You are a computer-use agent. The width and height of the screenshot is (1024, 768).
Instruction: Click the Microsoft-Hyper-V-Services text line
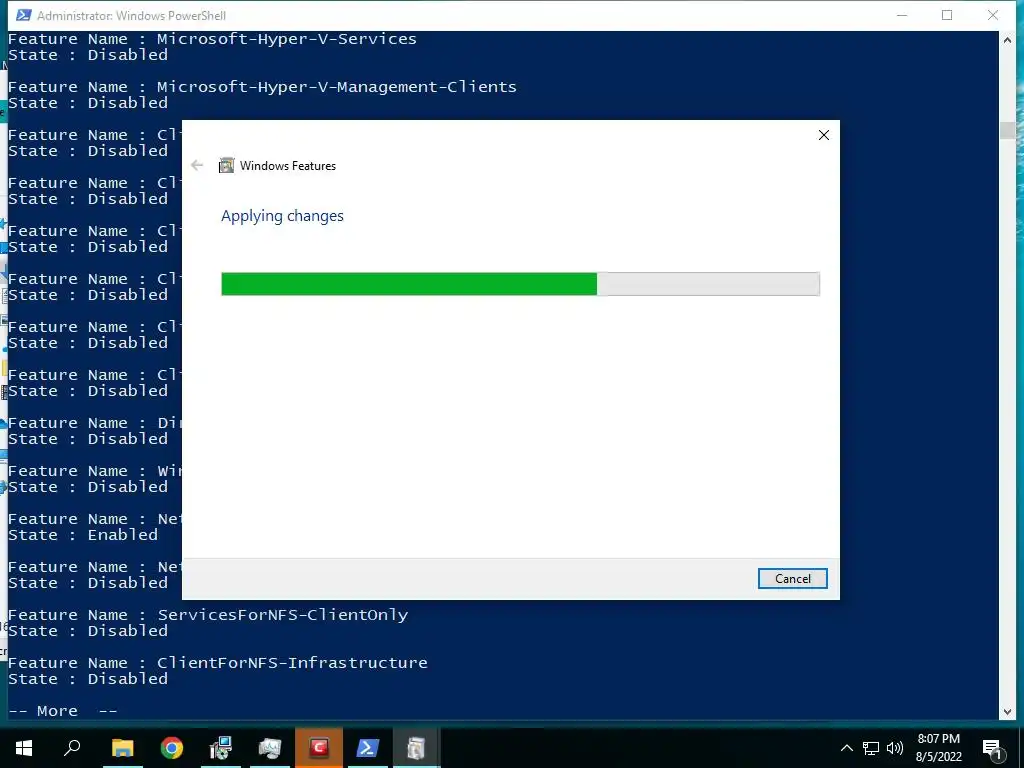(x=212, y=39)
